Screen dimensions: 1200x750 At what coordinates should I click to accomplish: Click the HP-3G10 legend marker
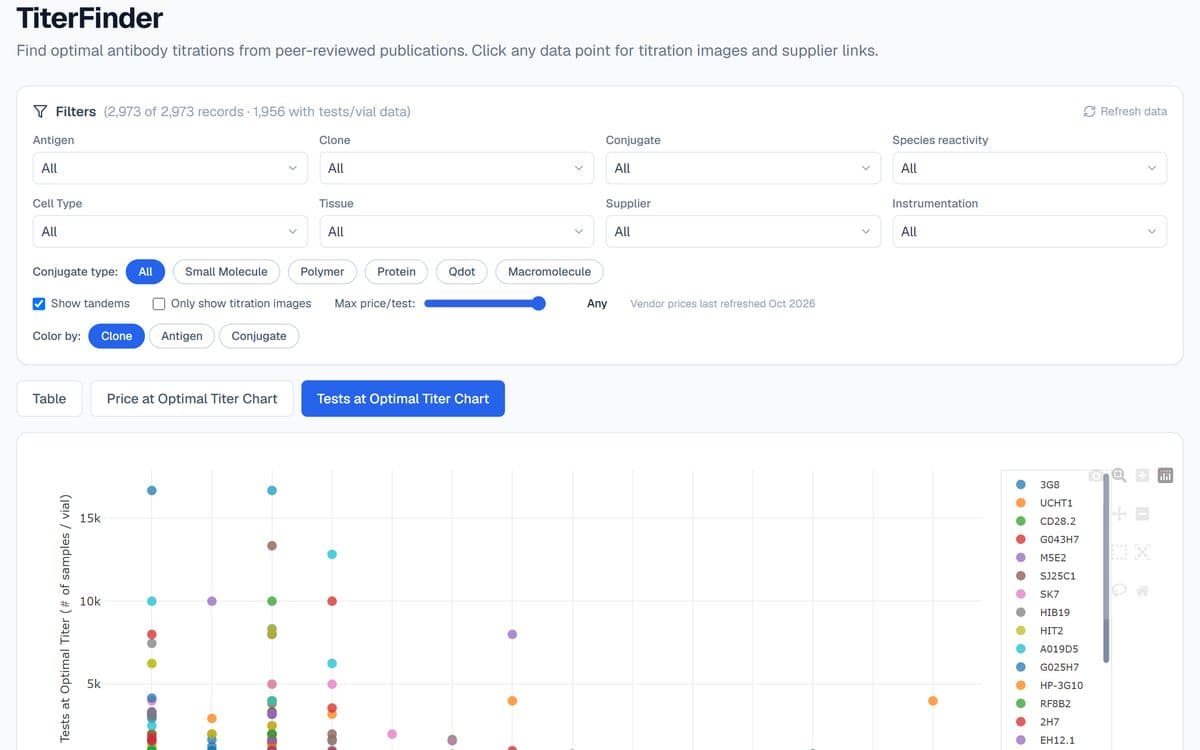(x=1020, y=685)
